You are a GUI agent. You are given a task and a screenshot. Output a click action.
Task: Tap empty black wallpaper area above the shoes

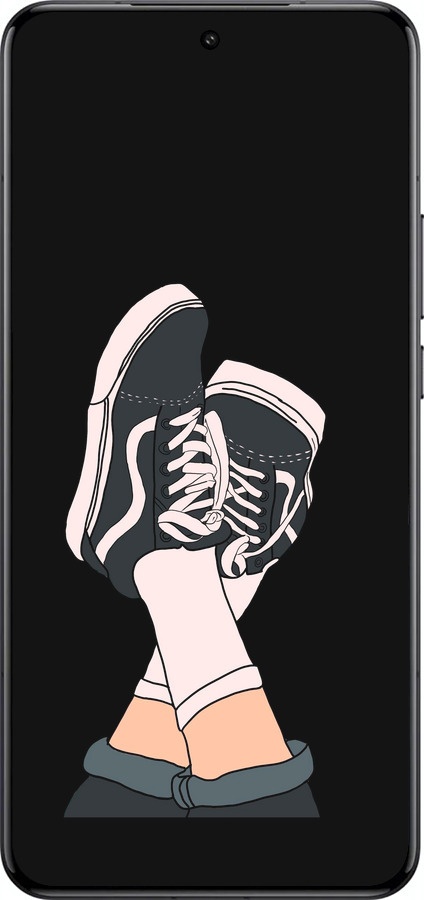click(x=210, y=172)
